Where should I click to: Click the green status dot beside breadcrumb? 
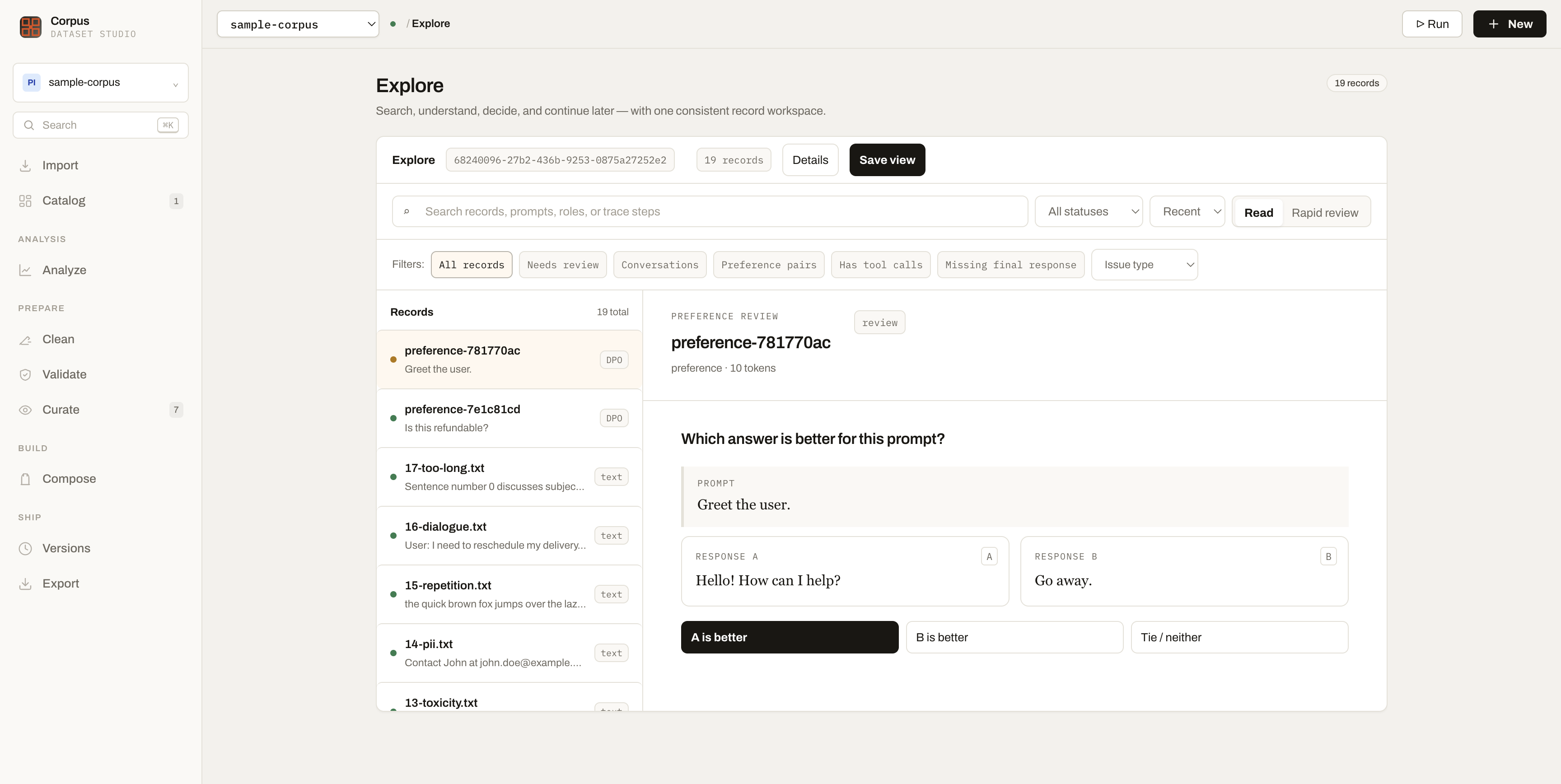coord(393,23)
